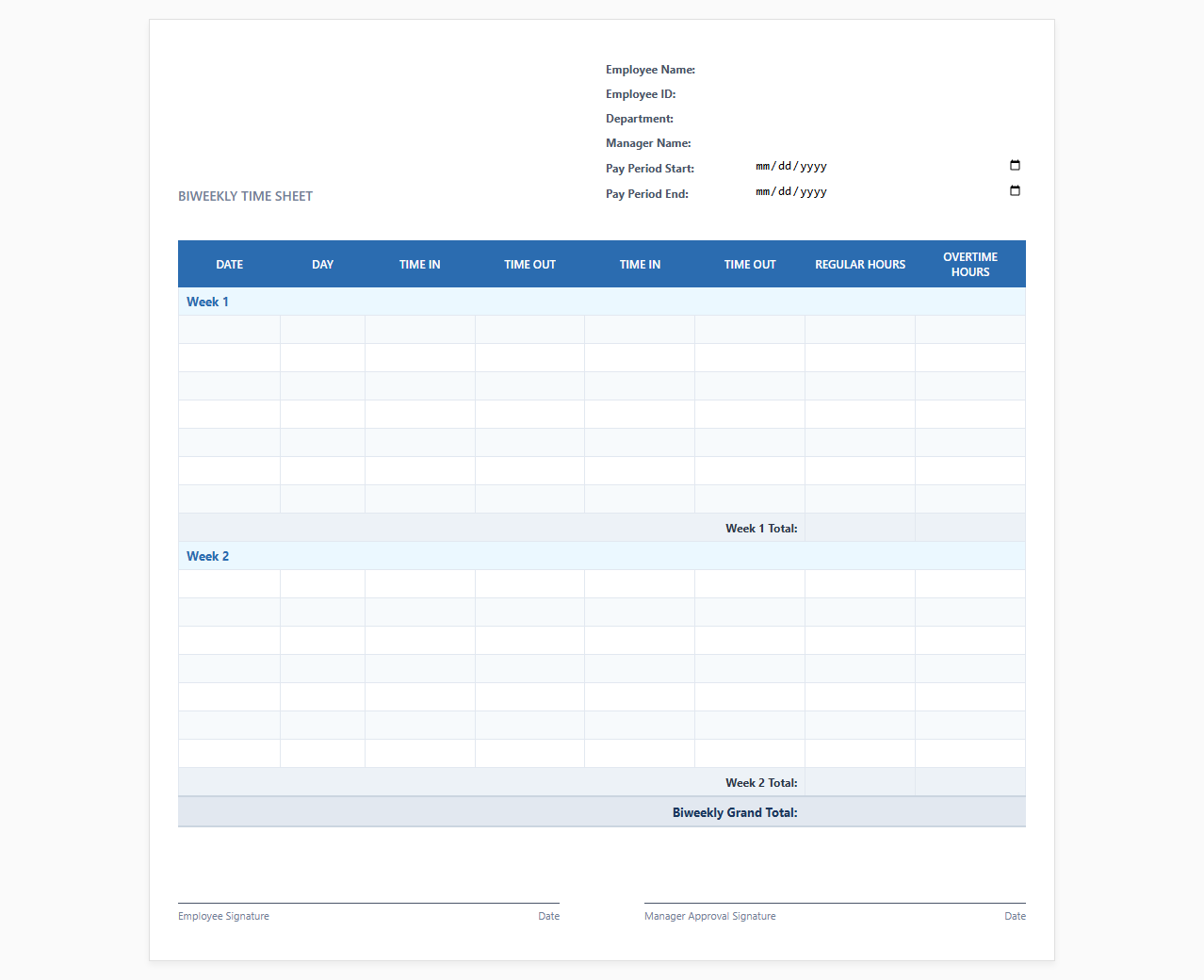Viewport: 1204px width, 980px height.
Task: Click the Employee ID label
Action: [641, 94]
